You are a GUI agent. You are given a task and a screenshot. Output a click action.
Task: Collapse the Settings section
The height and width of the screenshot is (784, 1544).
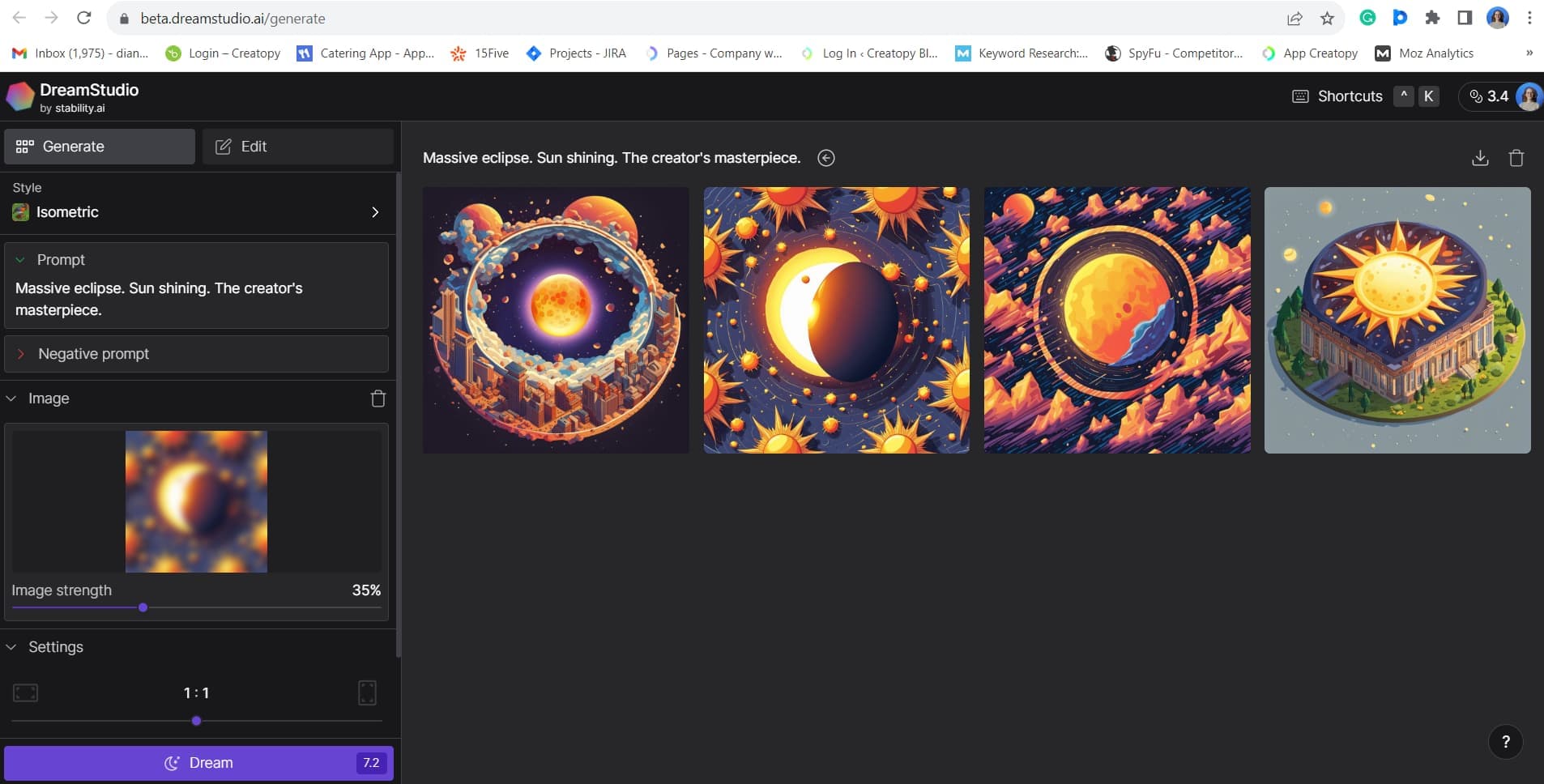click(11, 646)
